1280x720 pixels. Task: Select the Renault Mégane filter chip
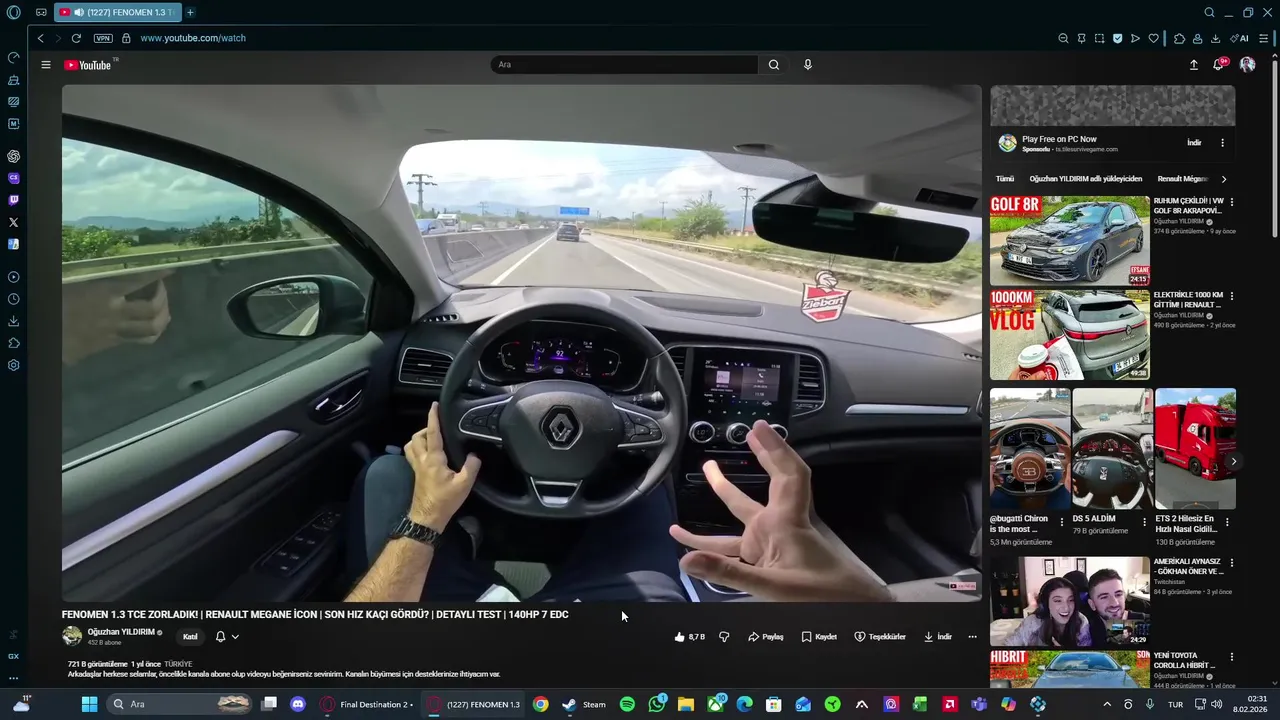coord(1183,179)
